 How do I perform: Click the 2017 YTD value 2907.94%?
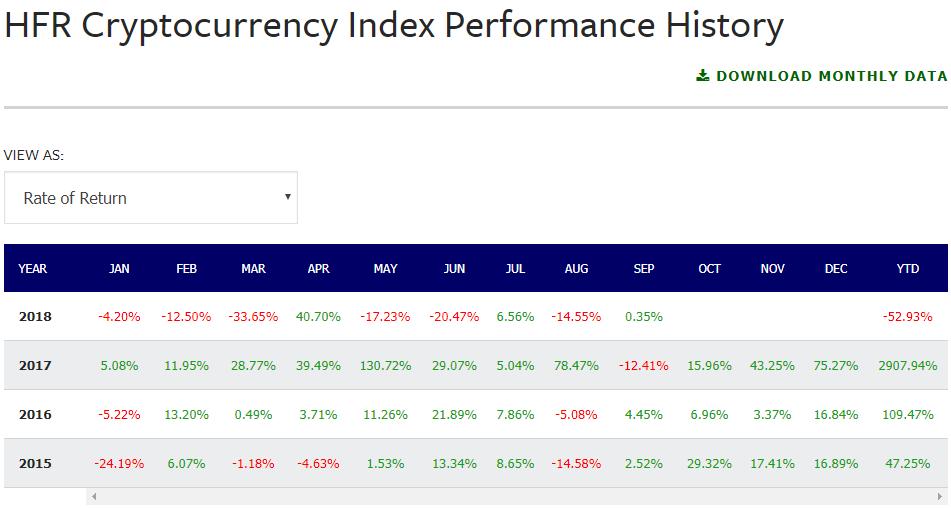point(907,366)
